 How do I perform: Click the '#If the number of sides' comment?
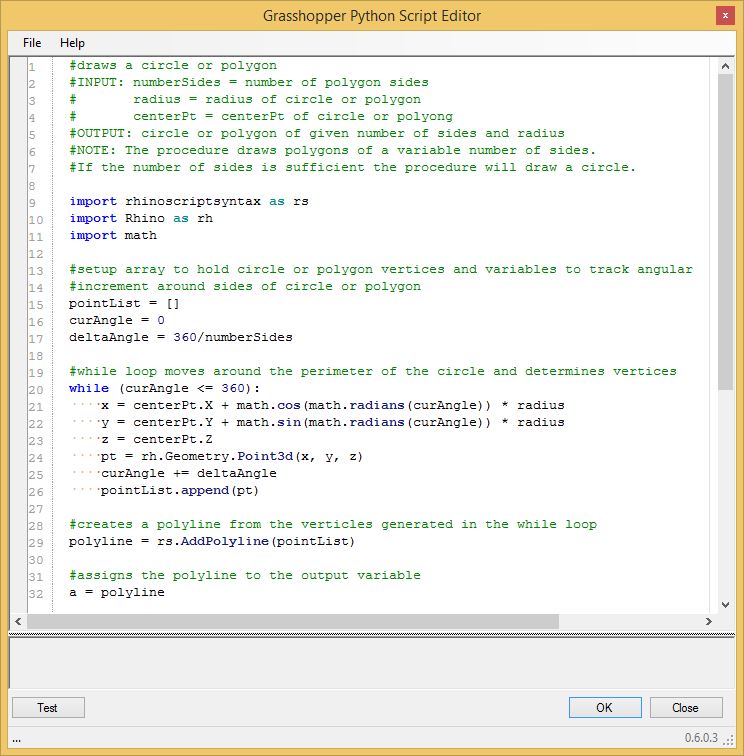(352, 167)
